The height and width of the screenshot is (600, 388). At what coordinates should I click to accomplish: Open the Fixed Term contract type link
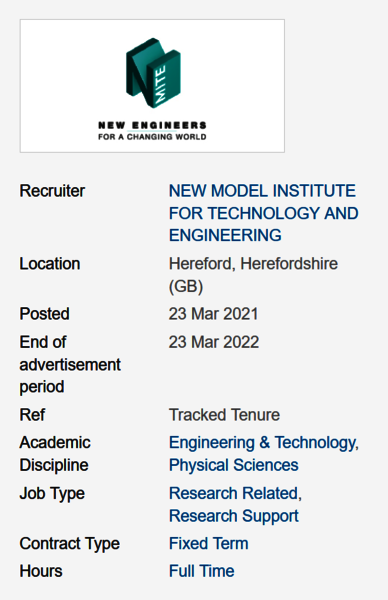point(209,543)
